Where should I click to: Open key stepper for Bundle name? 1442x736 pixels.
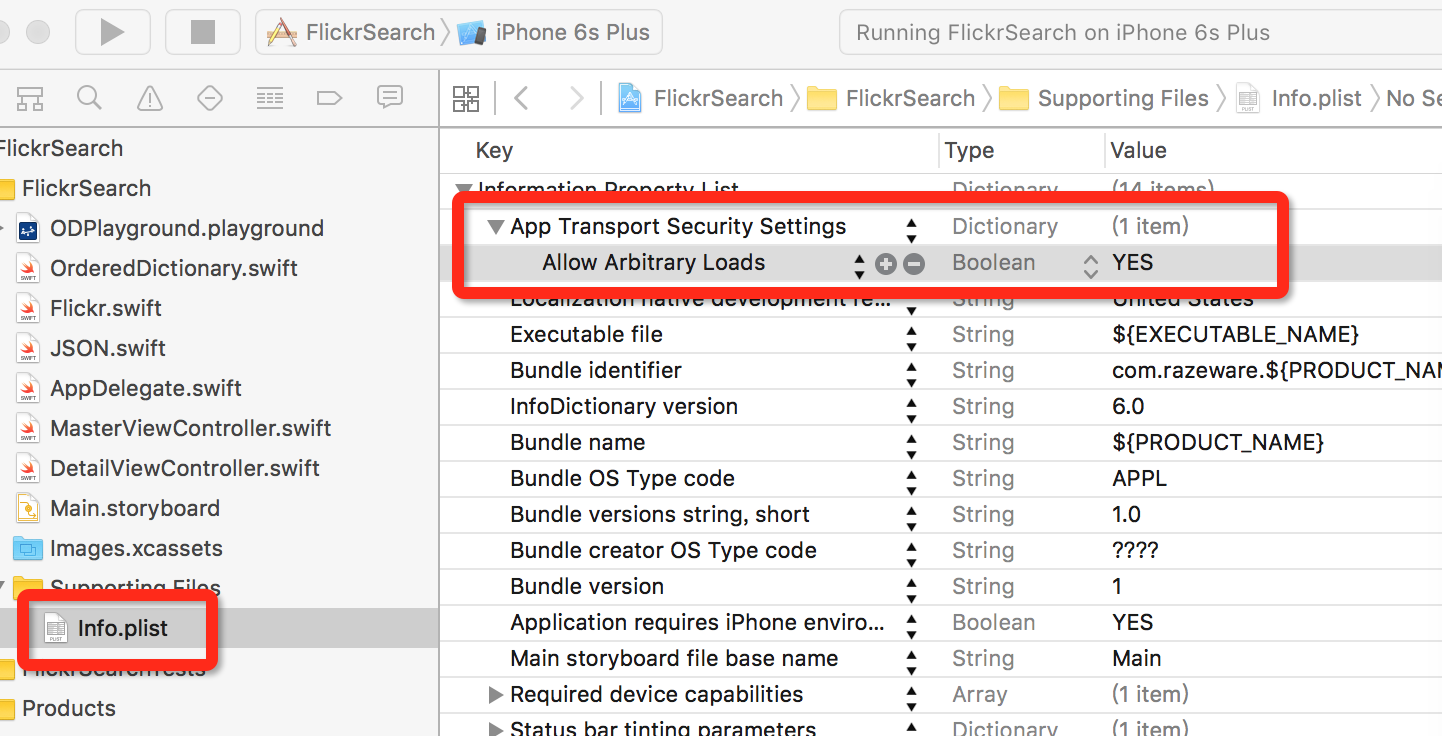tap(911, 445)
